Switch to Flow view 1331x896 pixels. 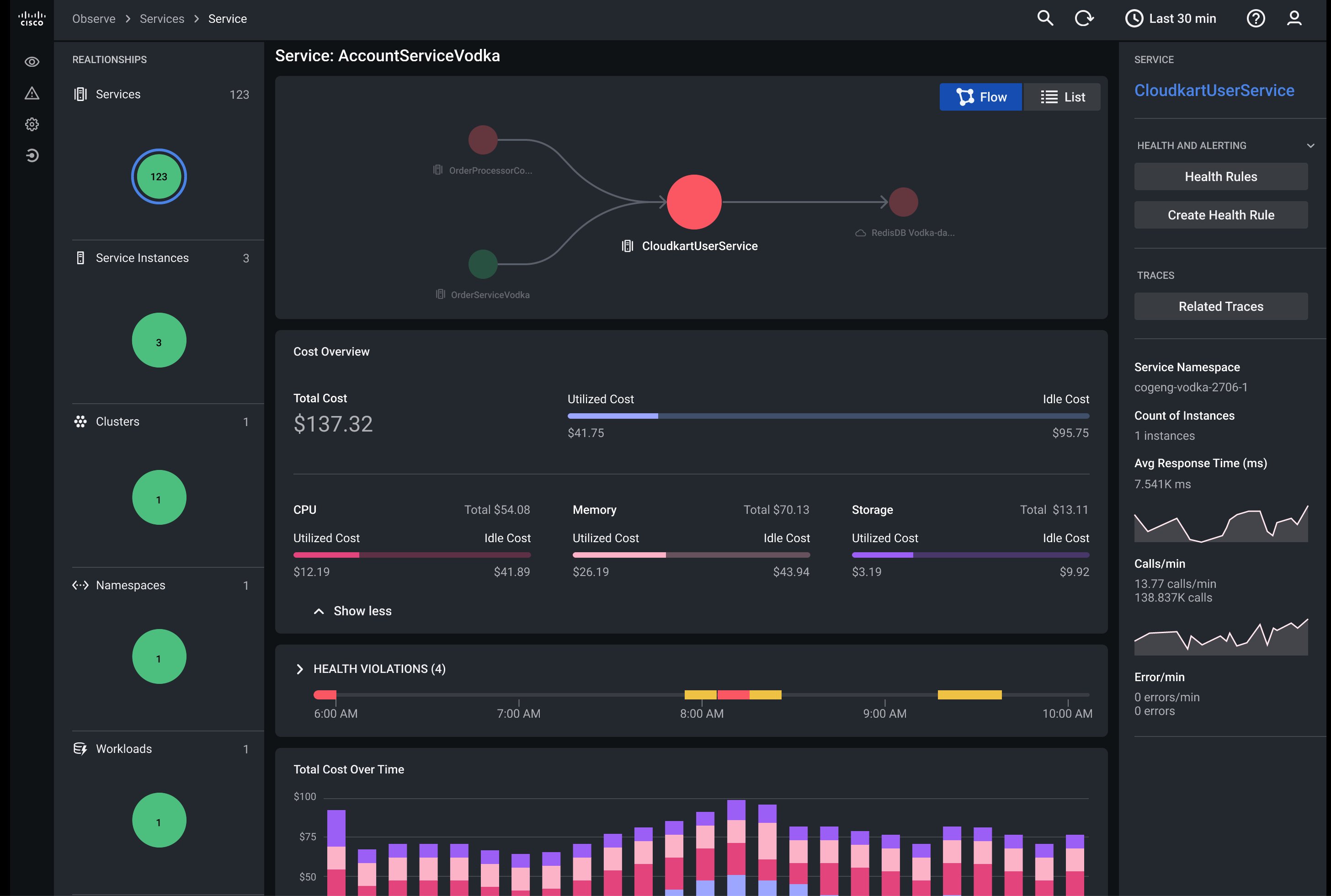coord(981,97)
